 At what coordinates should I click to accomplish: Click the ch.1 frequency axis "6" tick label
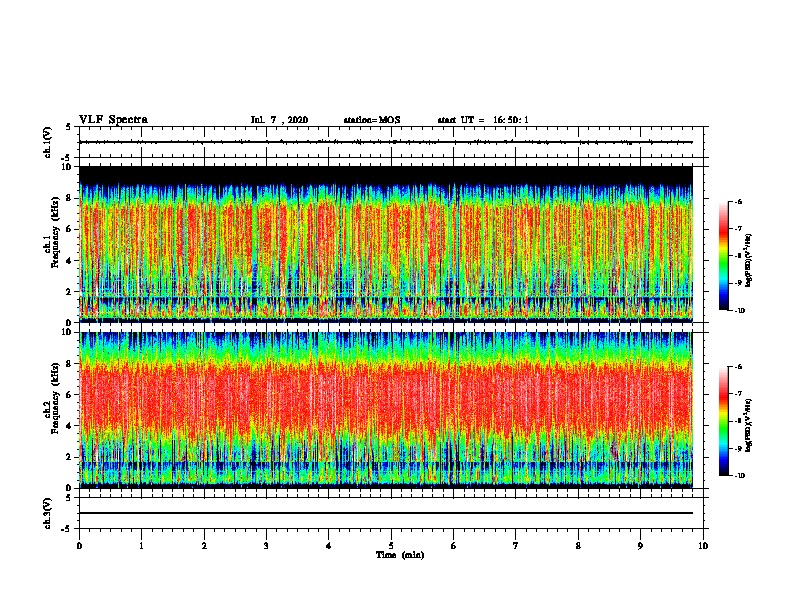(x=69, y=229)
